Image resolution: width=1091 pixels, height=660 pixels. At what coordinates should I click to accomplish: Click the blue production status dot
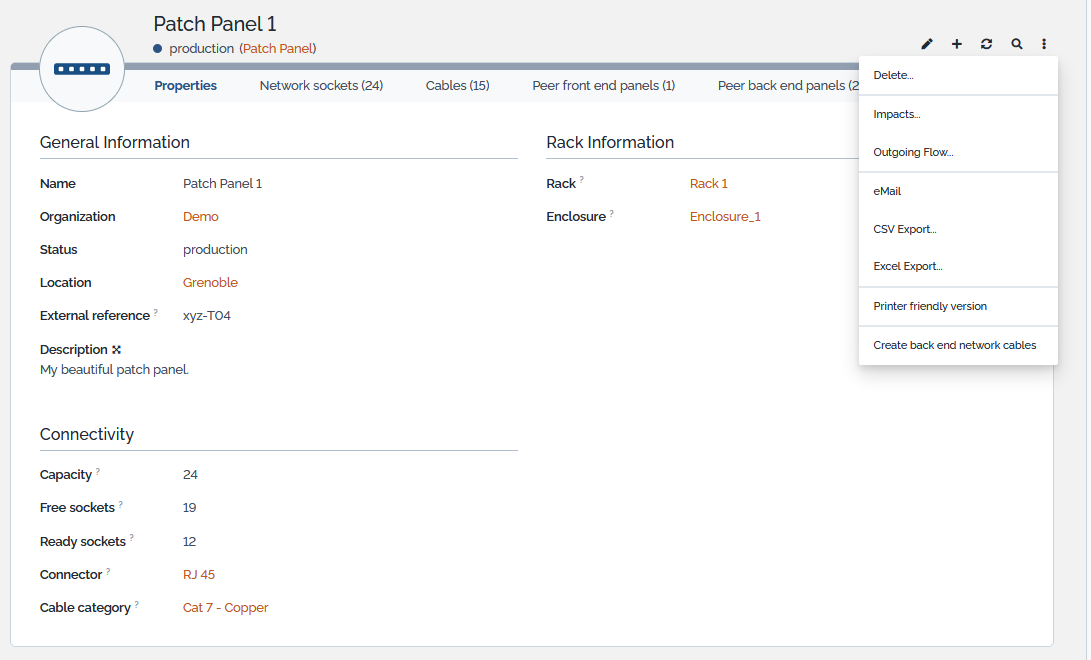point(158,48)
